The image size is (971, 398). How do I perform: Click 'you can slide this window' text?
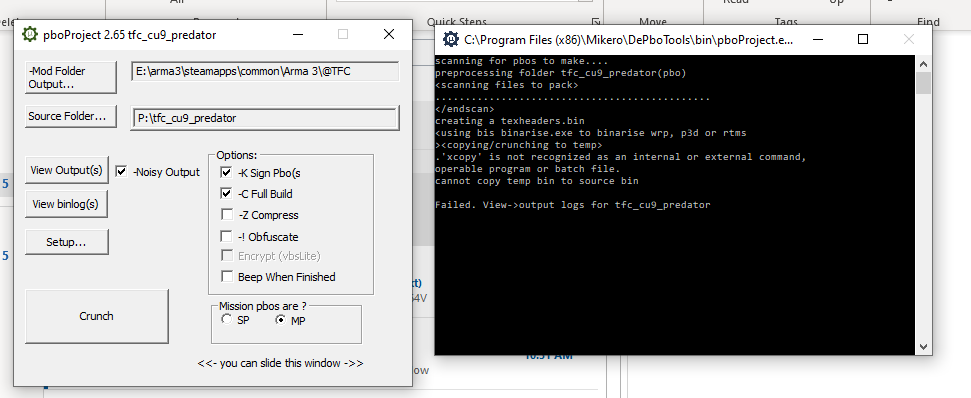[x=281, y=363]
